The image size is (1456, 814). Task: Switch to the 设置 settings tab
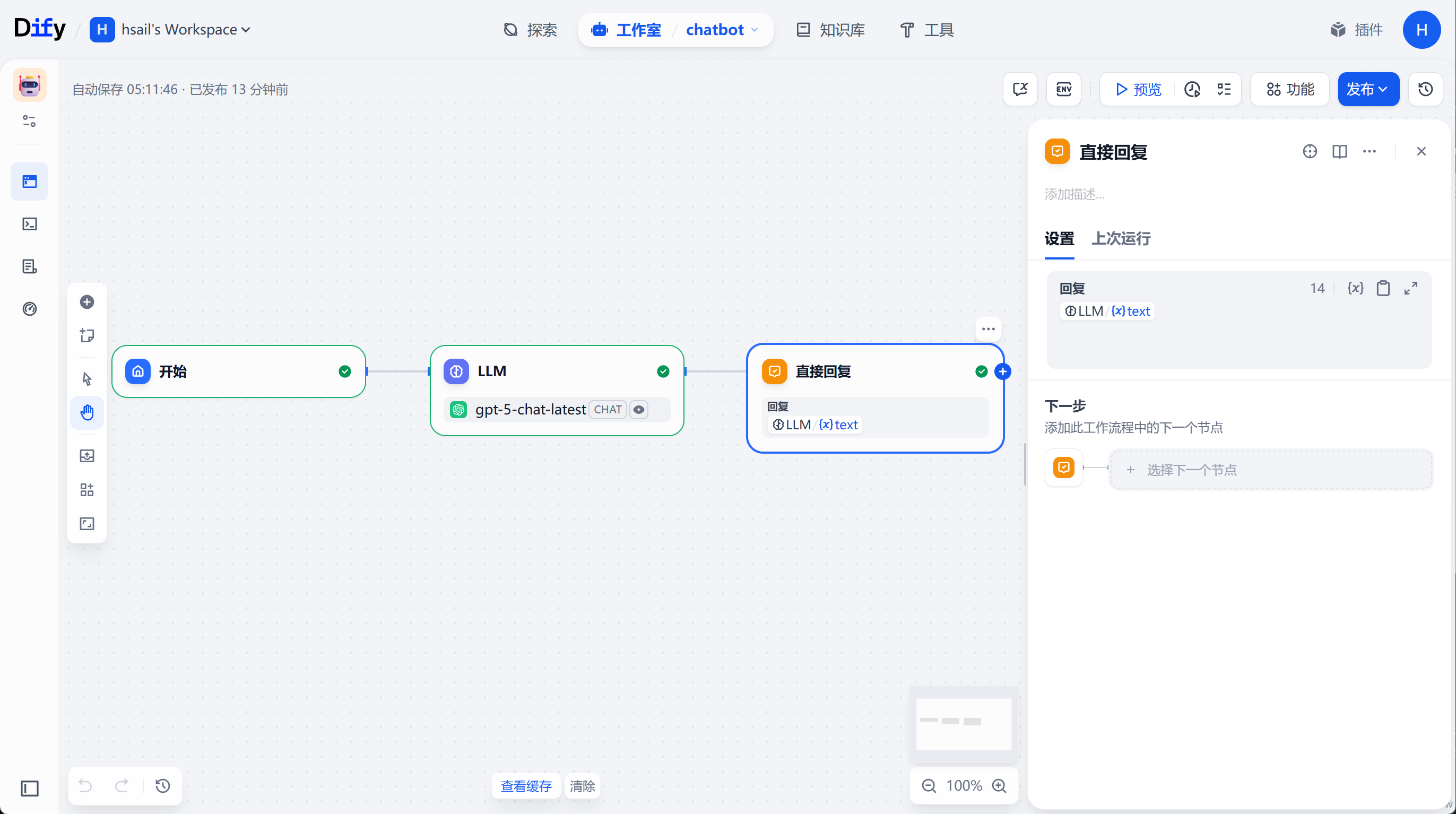point(1059,239)
